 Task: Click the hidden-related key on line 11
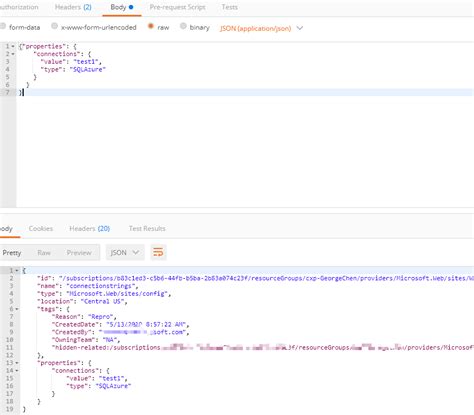(263, 347)
